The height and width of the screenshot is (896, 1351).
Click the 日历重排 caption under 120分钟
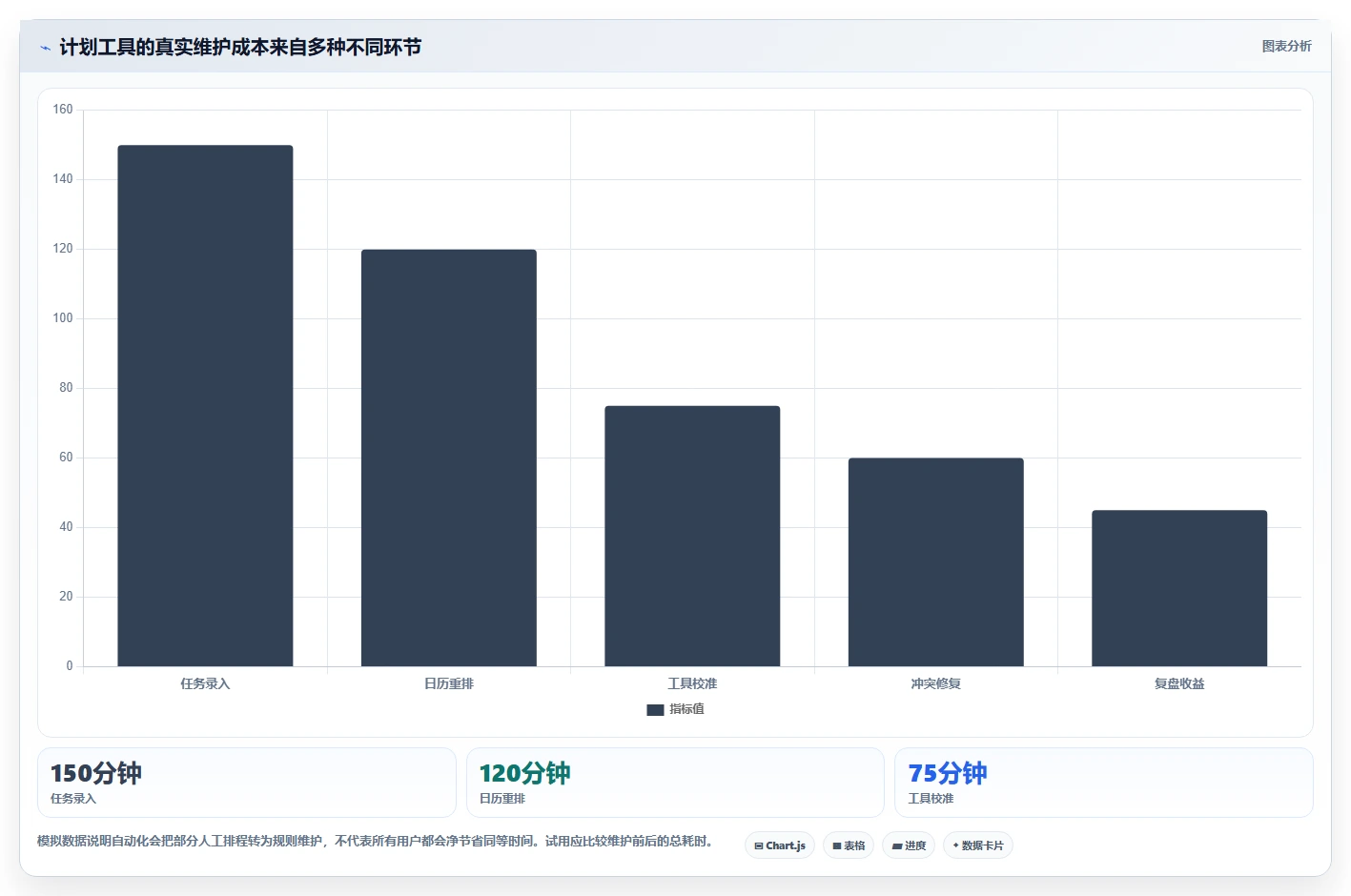click(502, 799)
